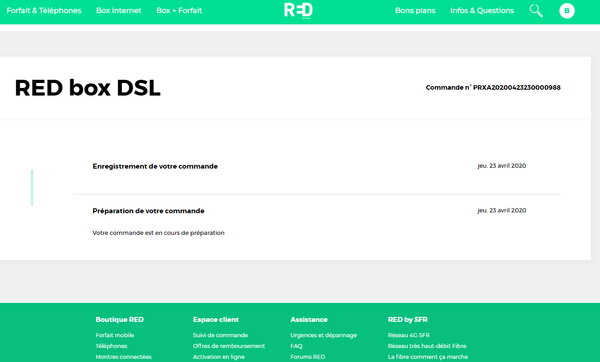This screenshot has width=600, height=362.
Task: Open Offres de remboursement footer link
Action: [229, 346]
